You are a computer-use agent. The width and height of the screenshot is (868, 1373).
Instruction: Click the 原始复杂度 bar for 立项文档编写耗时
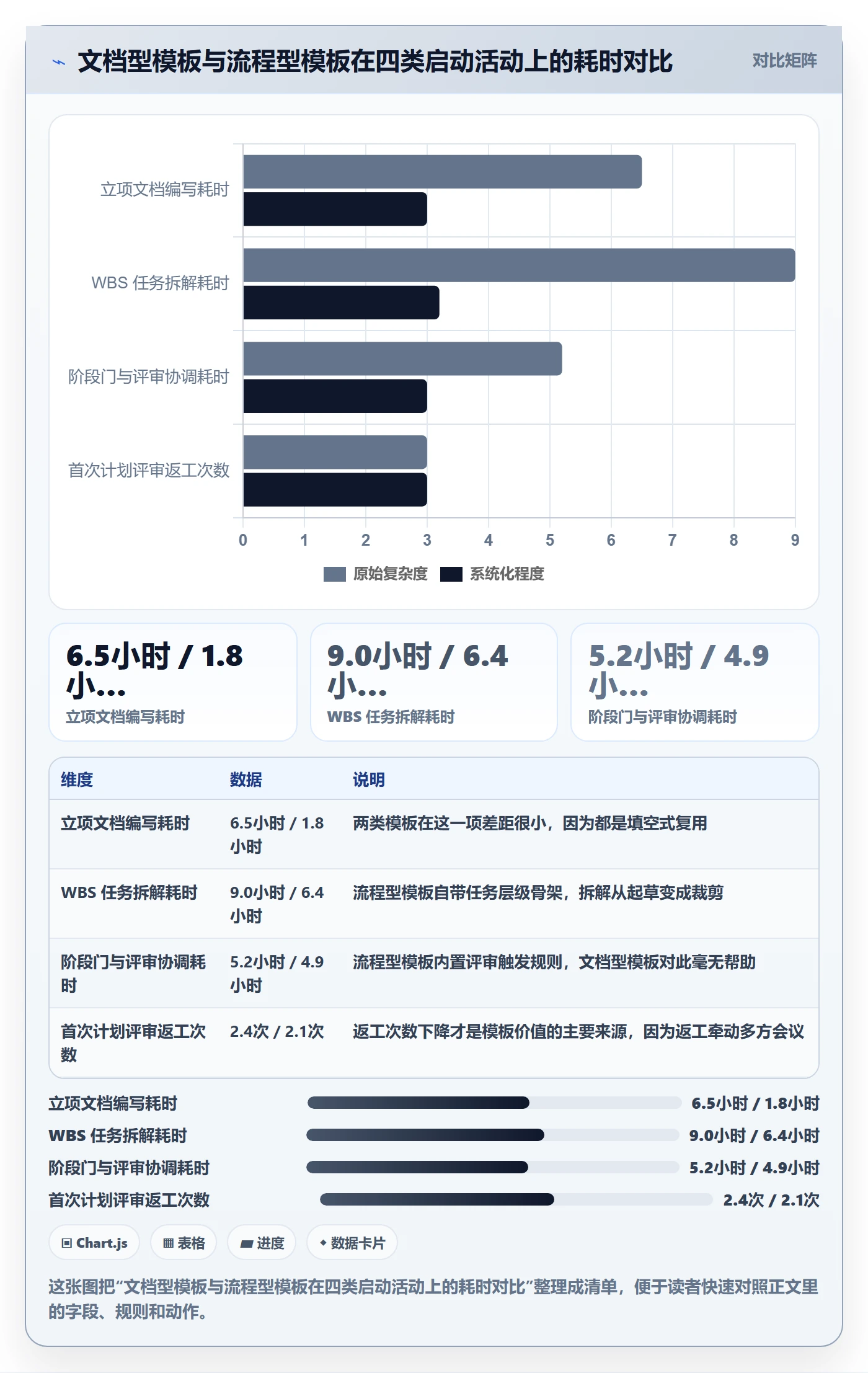coord(443,172)
